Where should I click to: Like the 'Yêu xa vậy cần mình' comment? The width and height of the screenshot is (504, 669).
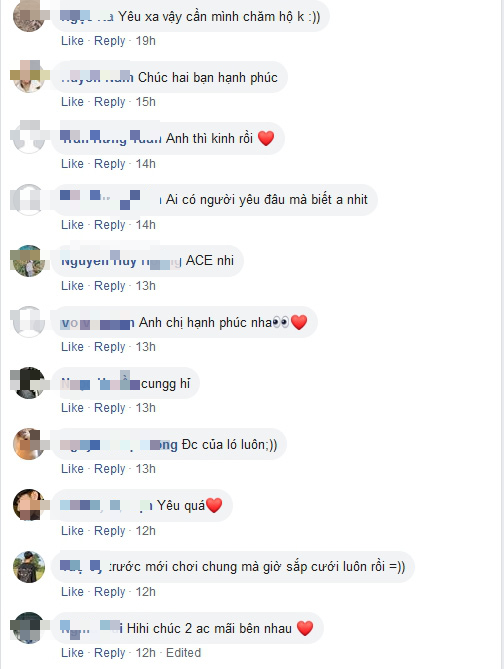point(72,41)
